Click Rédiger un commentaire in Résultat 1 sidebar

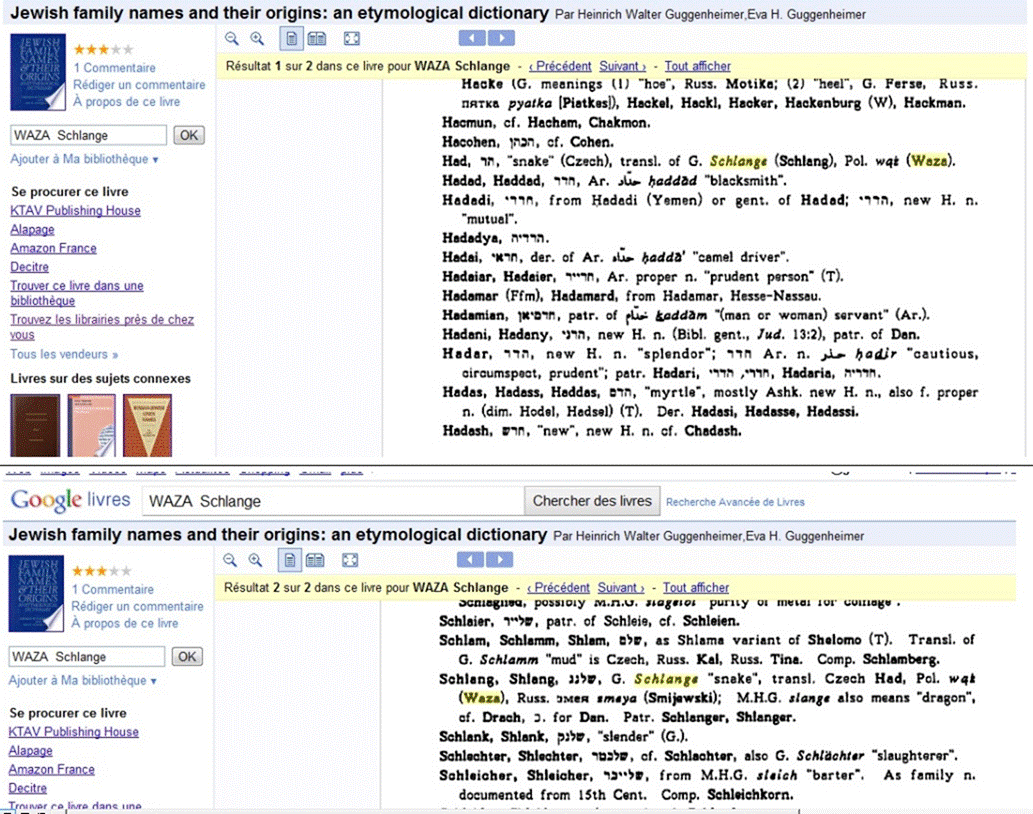(x=139, y=85)
